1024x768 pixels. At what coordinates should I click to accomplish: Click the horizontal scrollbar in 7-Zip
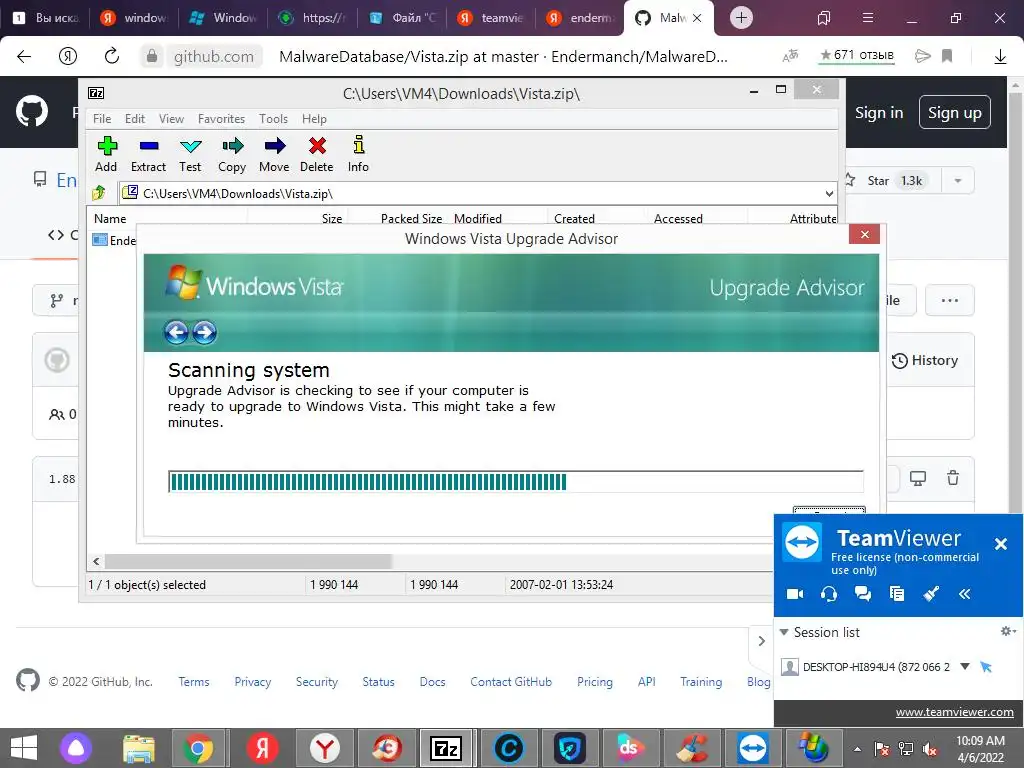248,561
